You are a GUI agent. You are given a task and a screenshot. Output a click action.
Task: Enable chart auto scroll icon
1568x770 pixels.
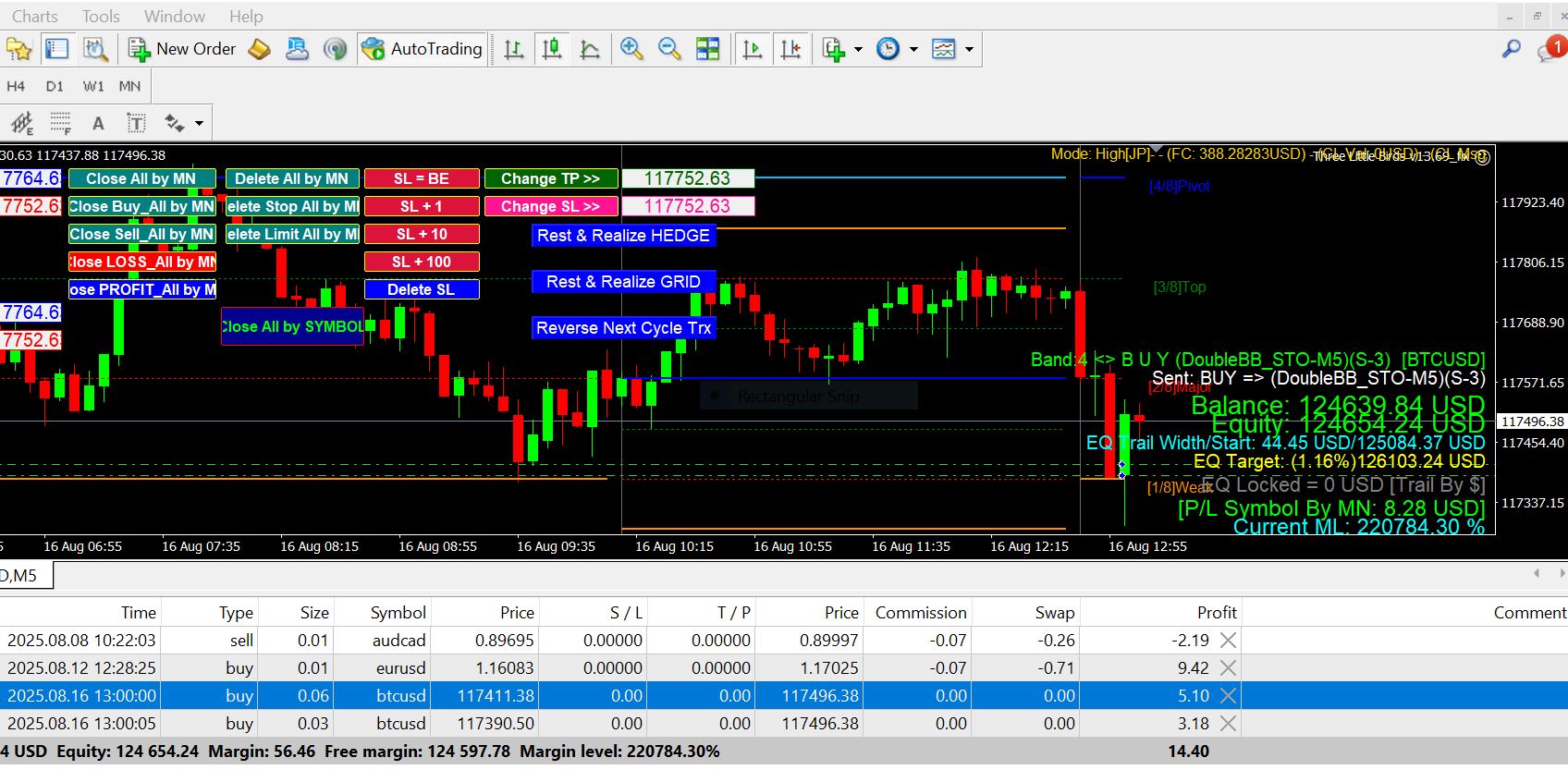click(x=753, y=49)
